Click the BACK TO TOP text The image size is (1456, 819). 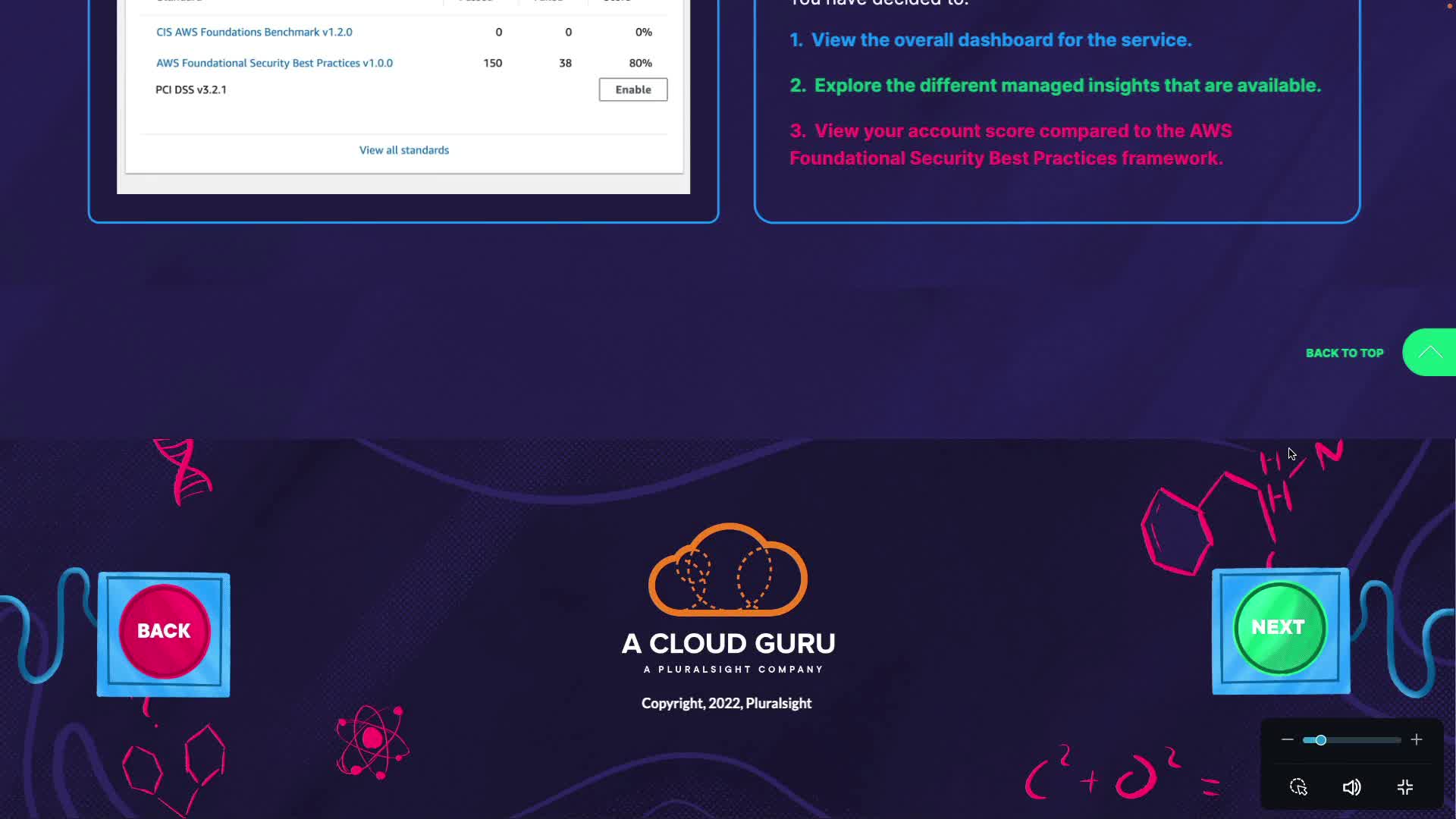point(1344,353)
